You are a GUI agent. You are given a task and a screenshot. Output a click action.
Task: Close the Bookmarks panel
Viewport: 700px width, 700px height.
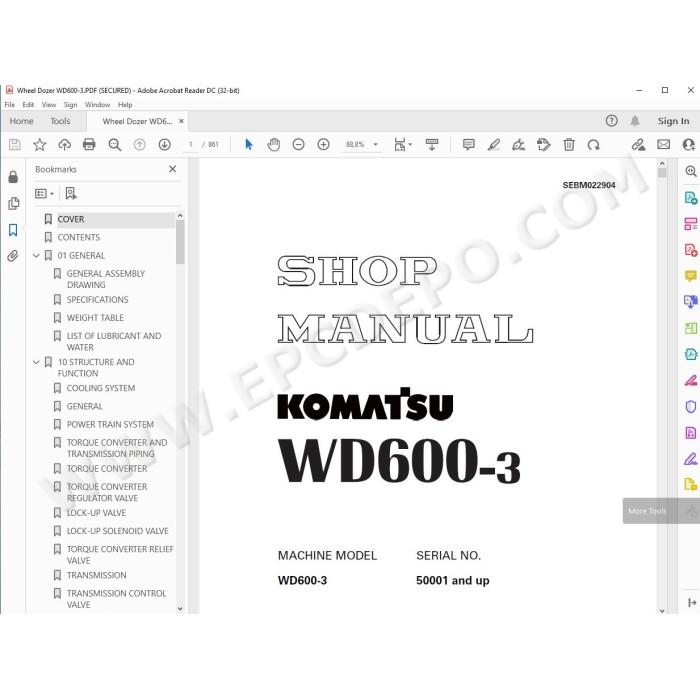click(173, 169)
